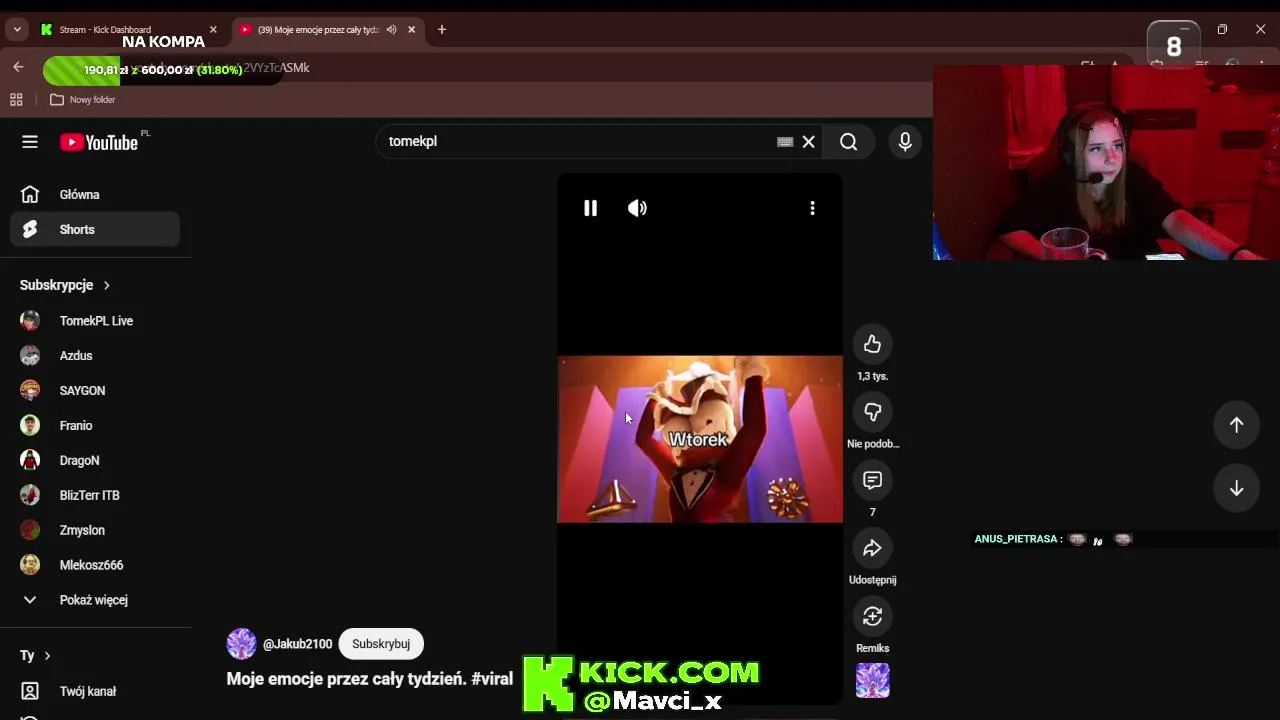Image resolution: width=1280 pixels, height=720 pixels.
Task: Close the Kick Dashboard tab
Action: (x=213, y=30)
